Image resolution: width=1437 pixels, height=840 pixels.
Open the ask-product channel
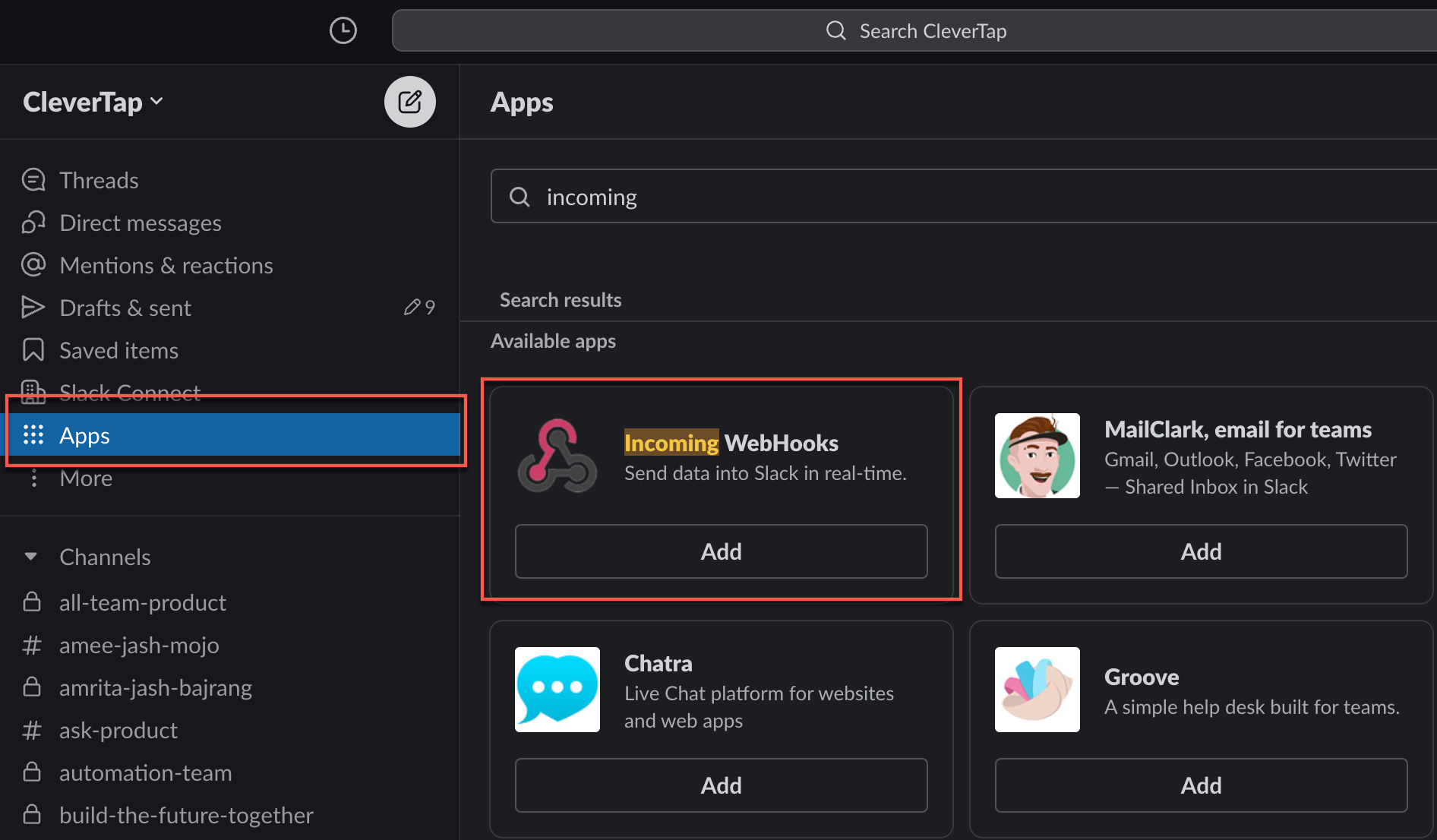pyautogui.click(x=229, y=730)
